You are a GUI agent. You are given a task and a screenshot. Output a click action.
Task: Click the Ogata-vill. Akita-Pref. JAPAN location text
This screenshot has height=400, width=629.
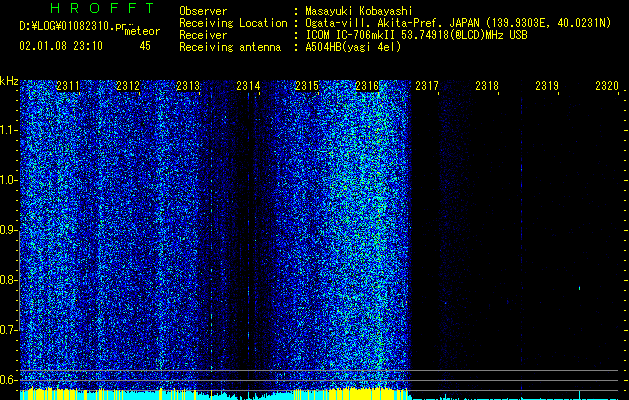(x=458, y=23)
